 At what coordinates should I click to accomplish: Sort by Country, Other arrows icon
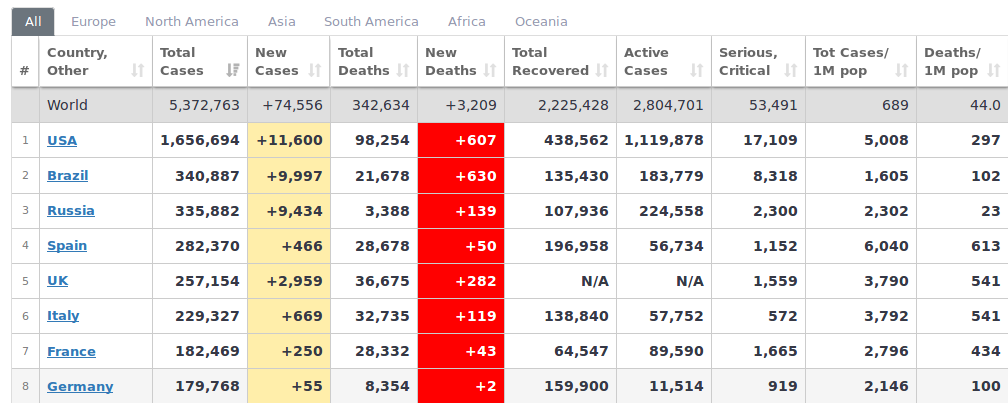pos(138,71)
